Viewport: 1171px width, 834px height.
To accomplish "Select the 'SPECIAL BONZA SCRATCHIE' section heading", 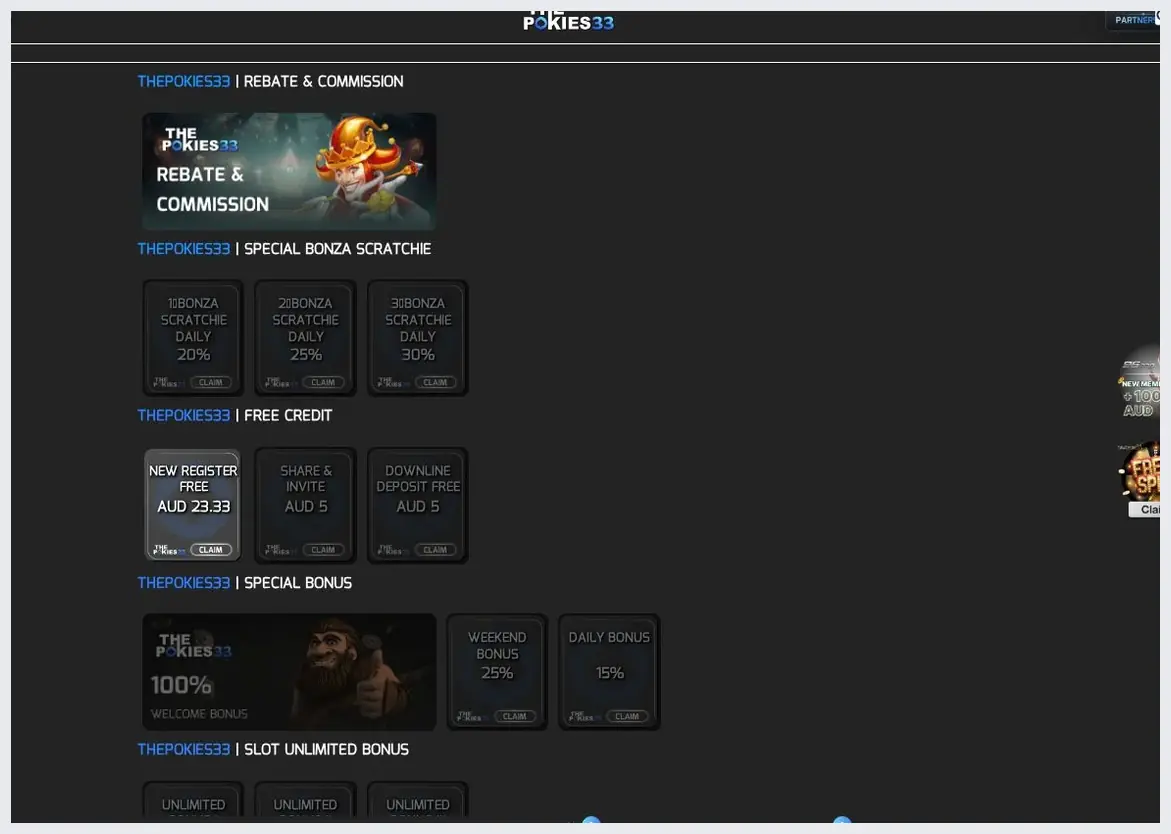I will coord(338,249).
